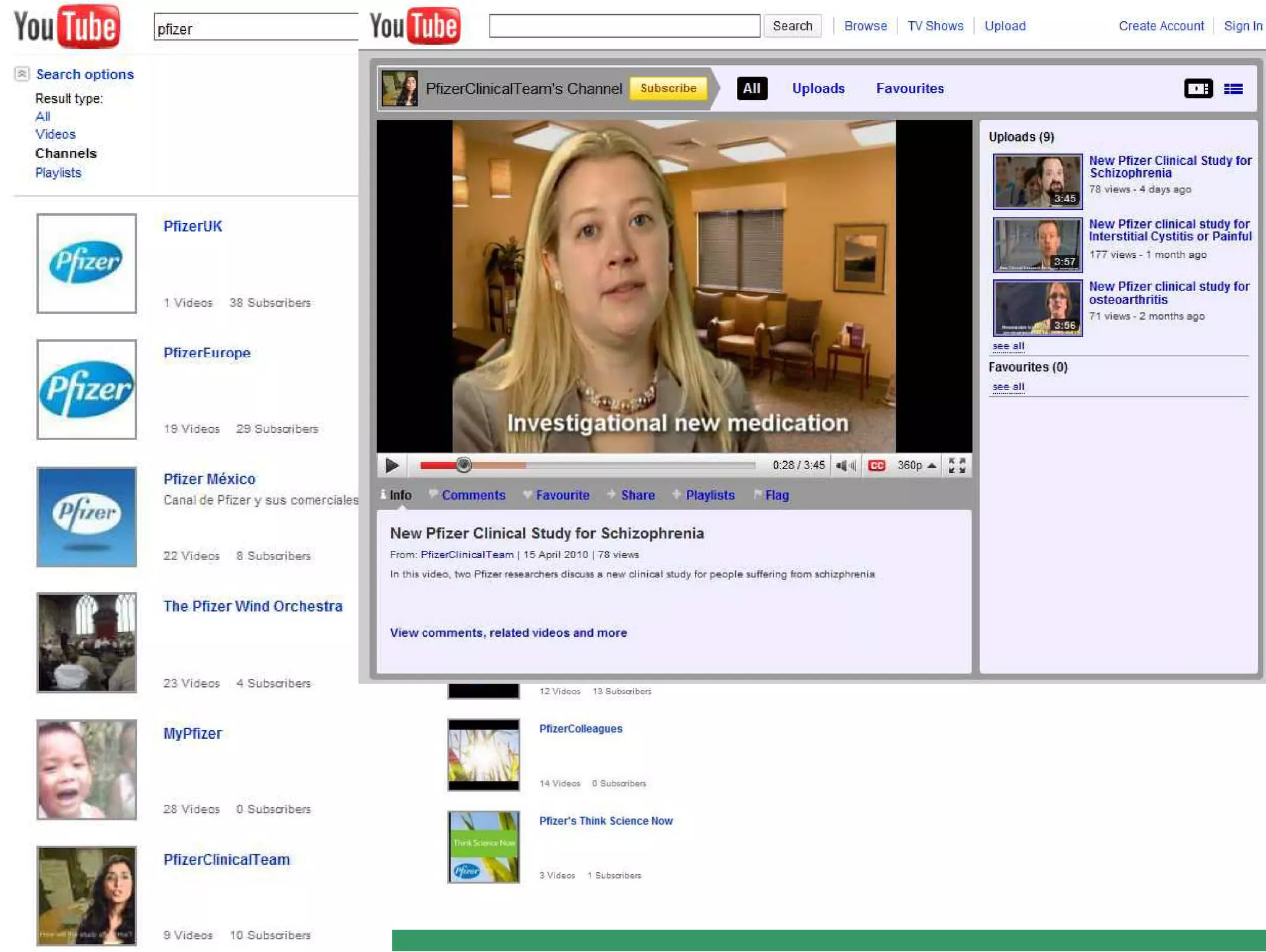Image resolution: width=1266 pixels, height=952 pixels.
Task: Open the PfizerUK channel link
Action: (x=192, y=226)
